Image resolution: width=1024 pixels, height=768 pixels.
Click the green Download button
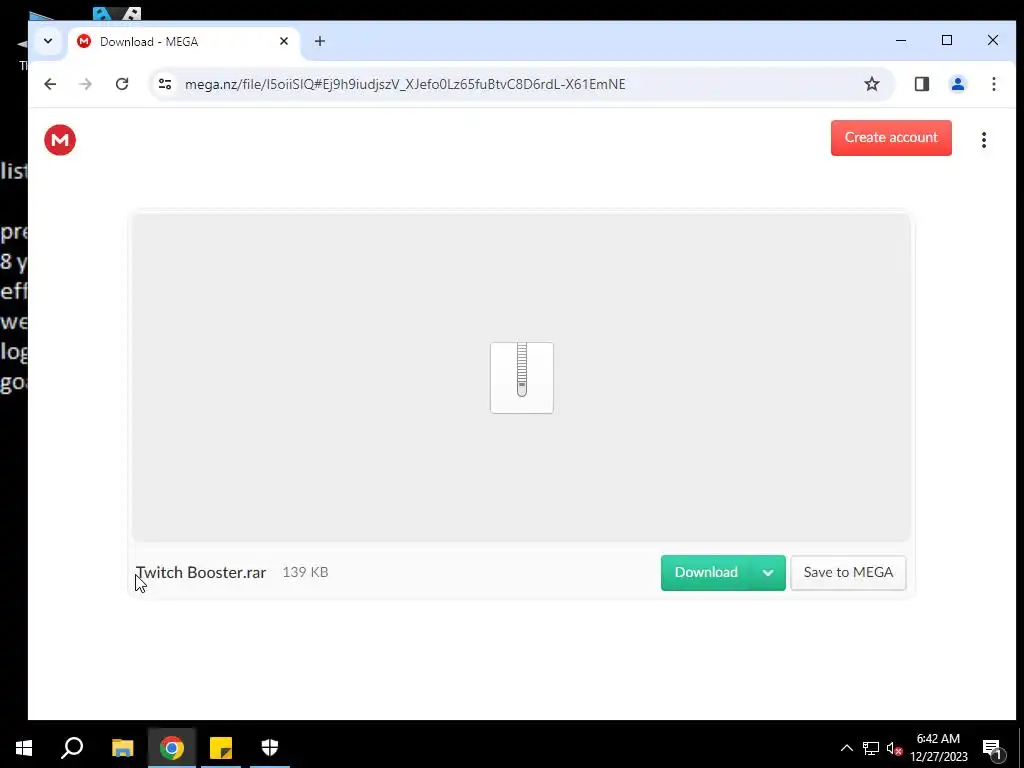coord(706,573)
